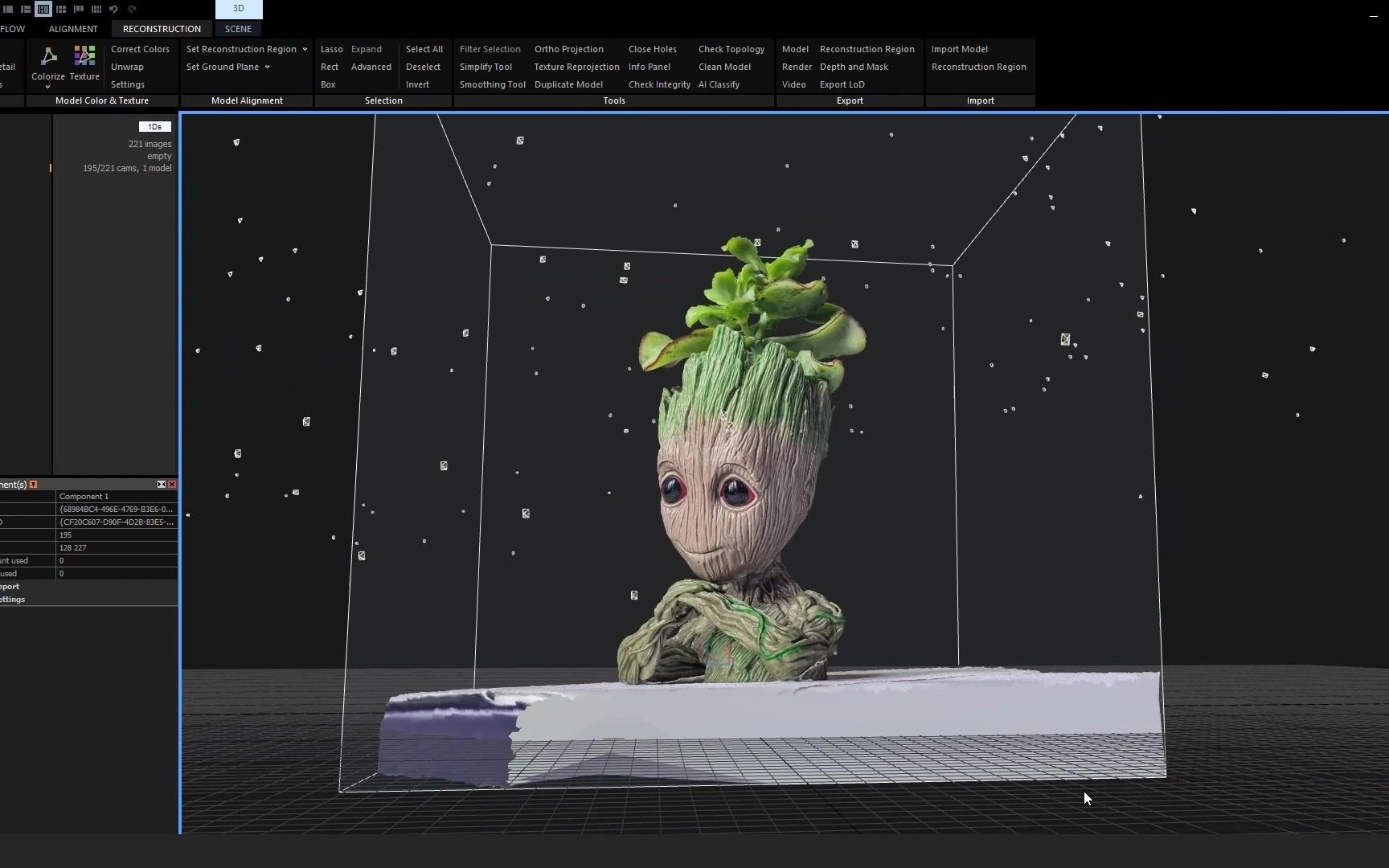
Task: Click Model in Export group
Action: pos(795,49)
